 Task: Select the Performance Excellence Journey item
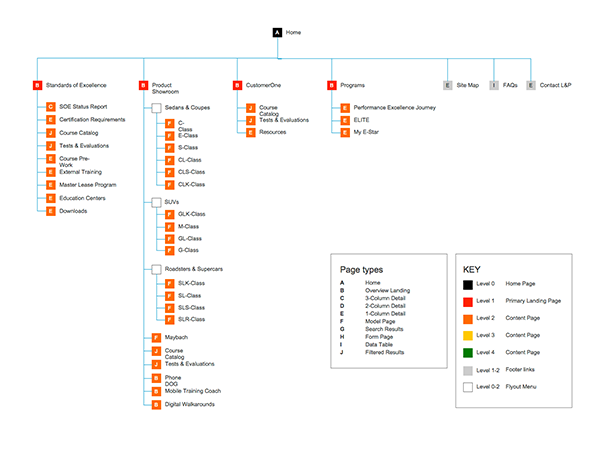click(396, 106)
